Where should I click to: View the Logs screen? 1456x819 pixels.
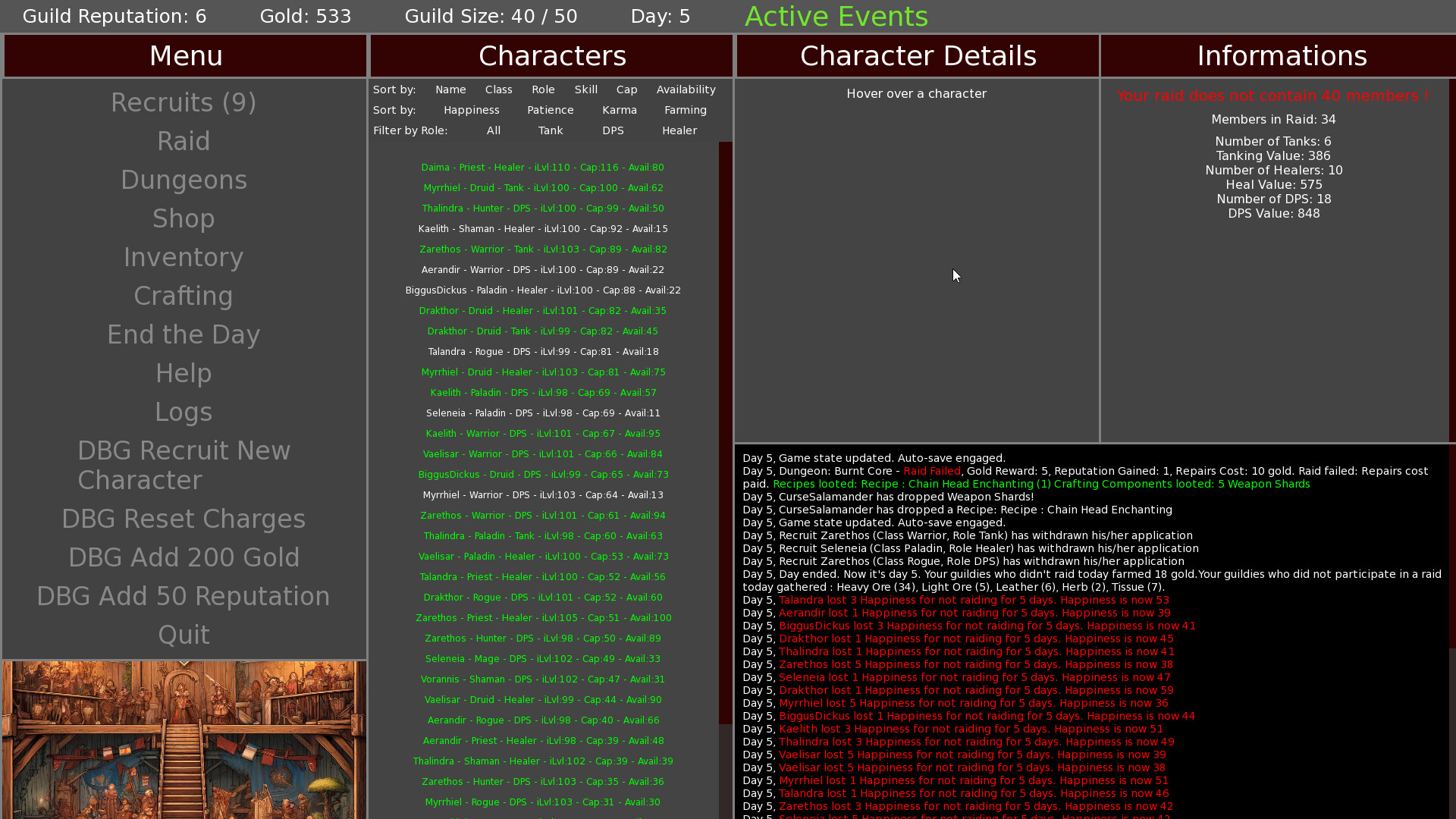[x=184, y=412]
